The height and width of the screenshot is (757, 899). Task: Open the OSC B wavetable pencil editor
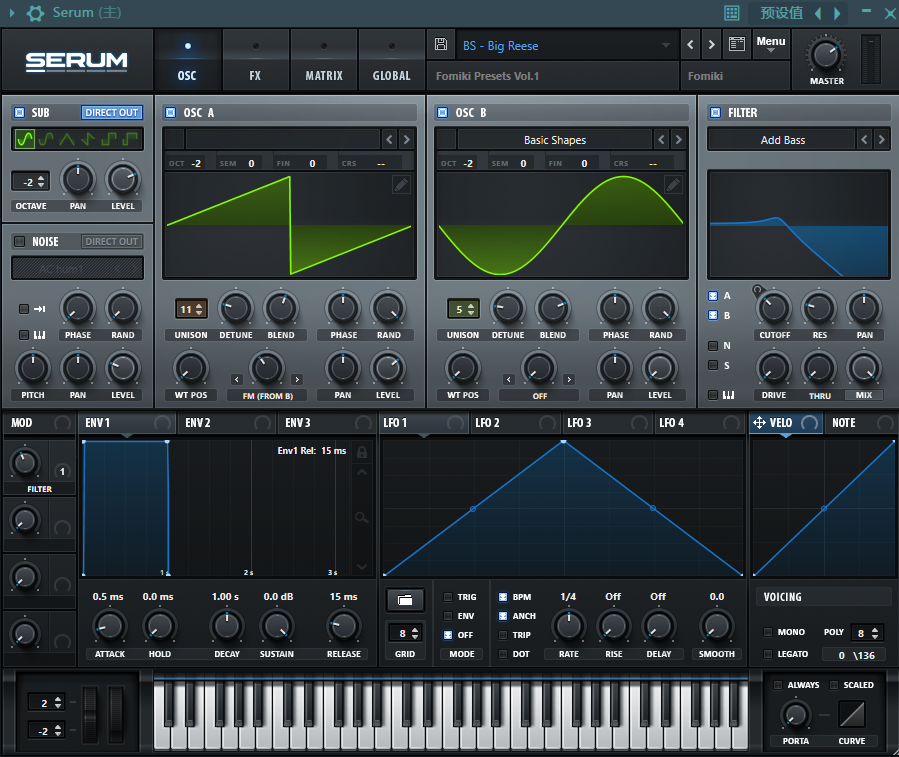click(673, 185)
